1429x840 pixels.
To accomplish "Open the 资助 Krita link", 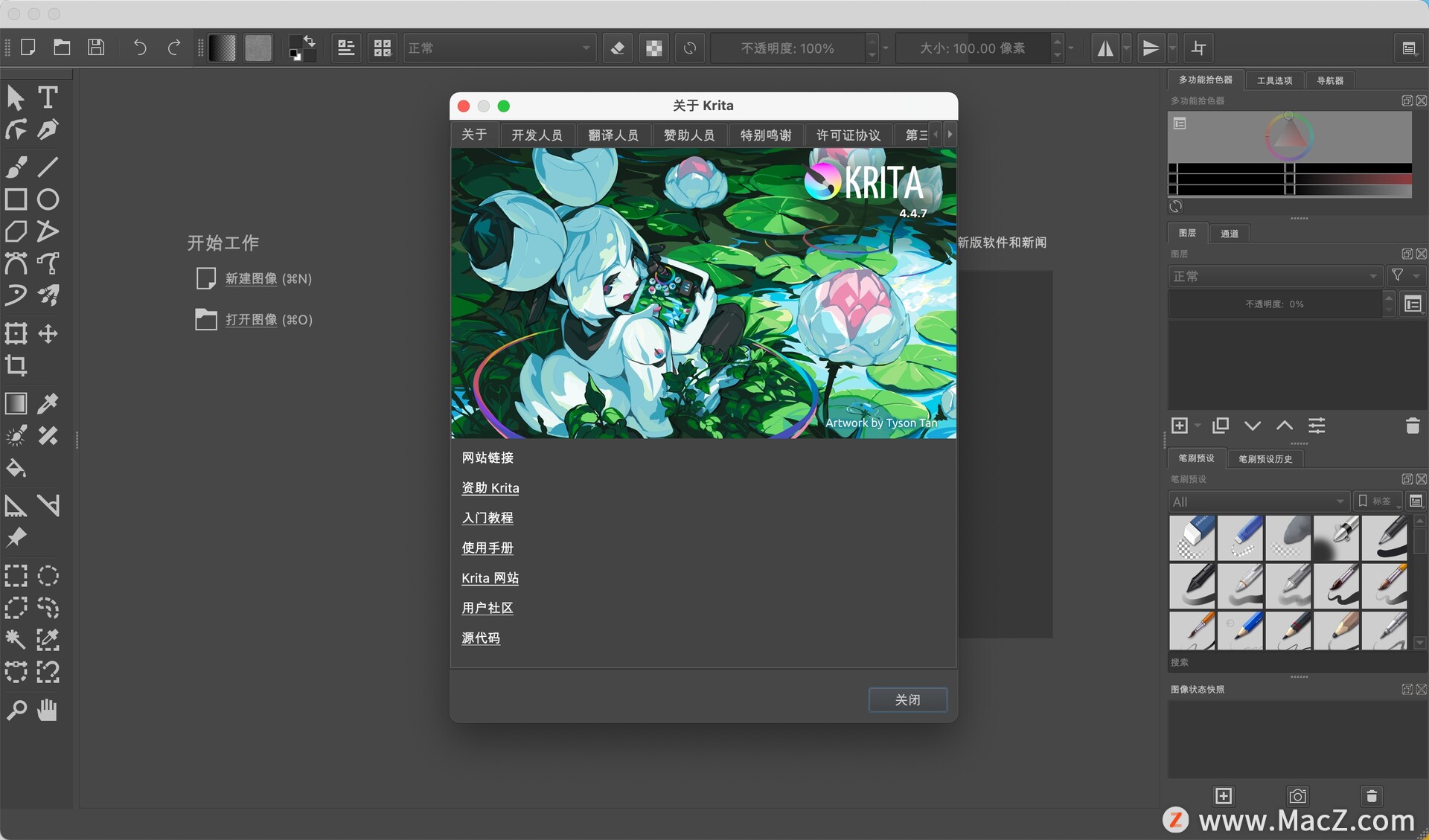I will [490, 488].
